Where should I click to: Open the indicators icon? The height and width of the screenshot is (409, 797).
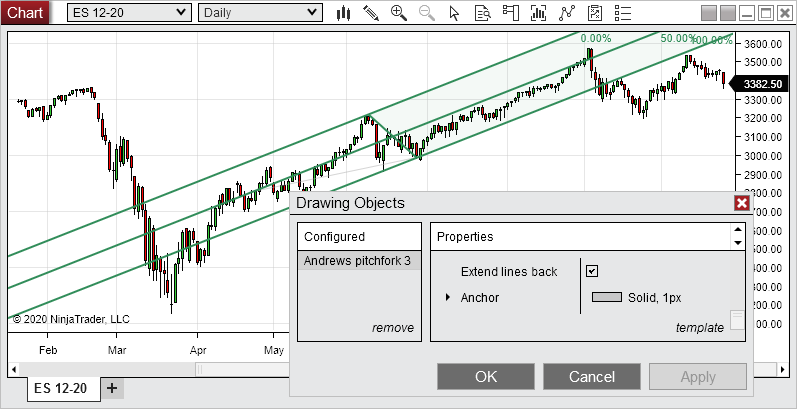click(539, 13)
